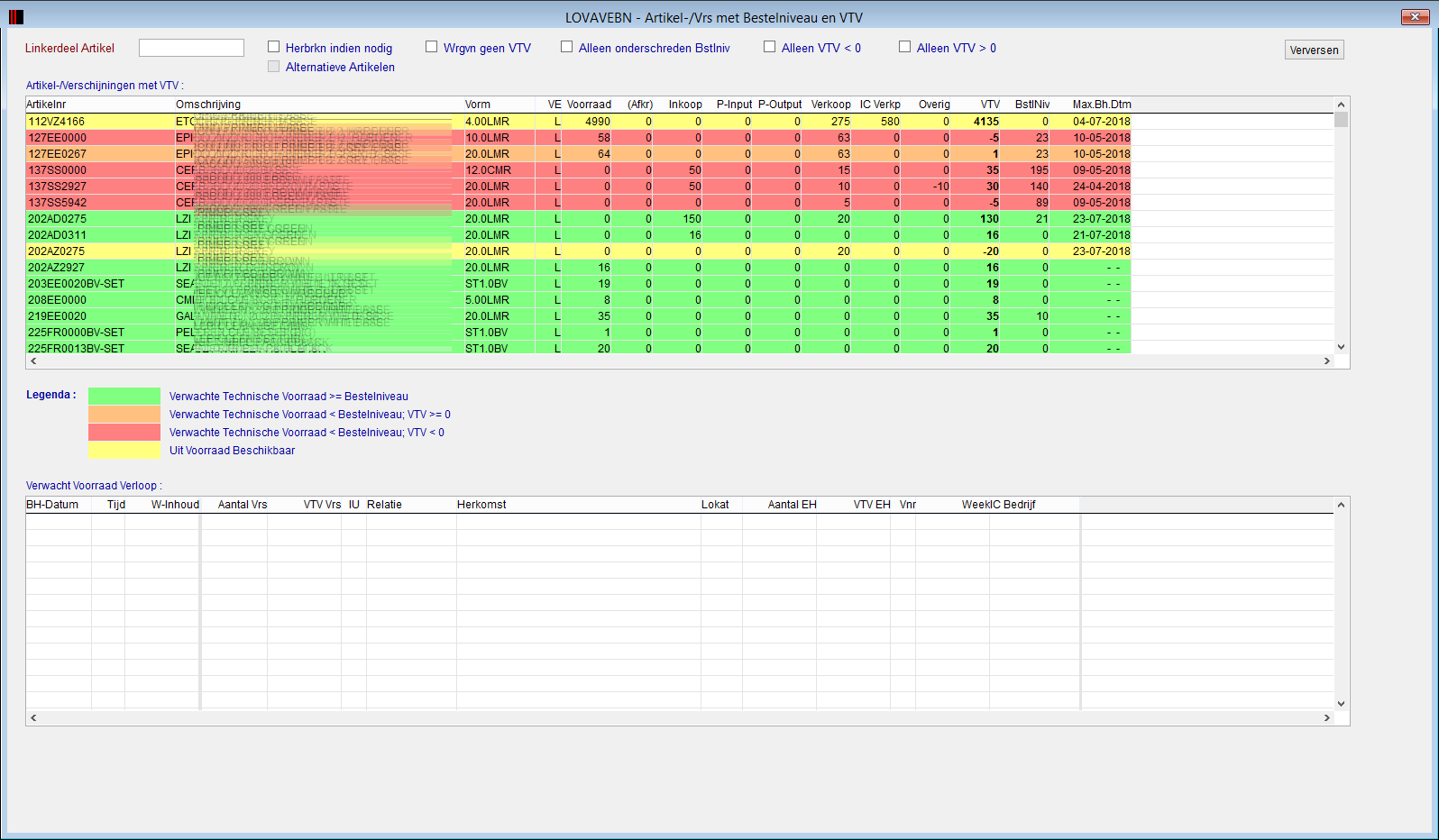Image resolution: width=1439 pixels, height=840 pixels.
Task: Click the Relatie column header
Action: (384, 505)
